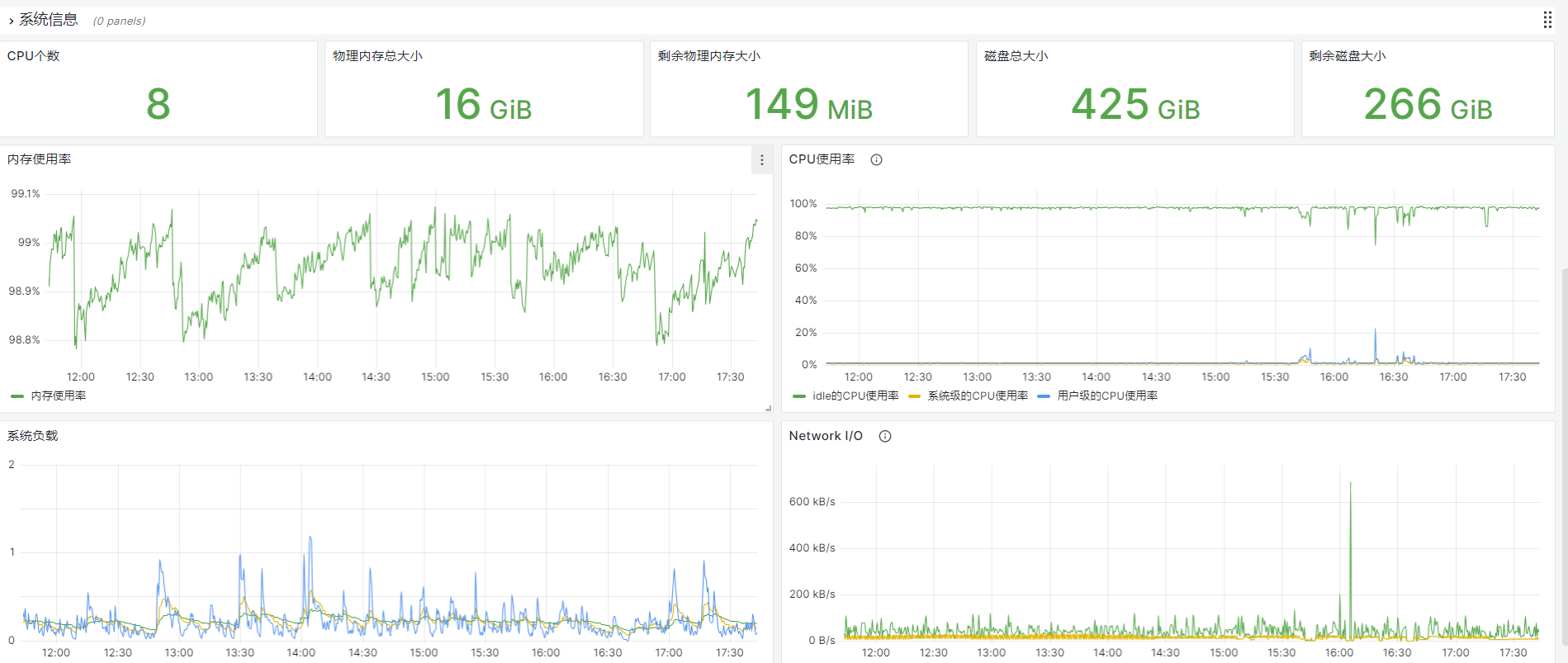Click the 98.8% axis label

25,340
